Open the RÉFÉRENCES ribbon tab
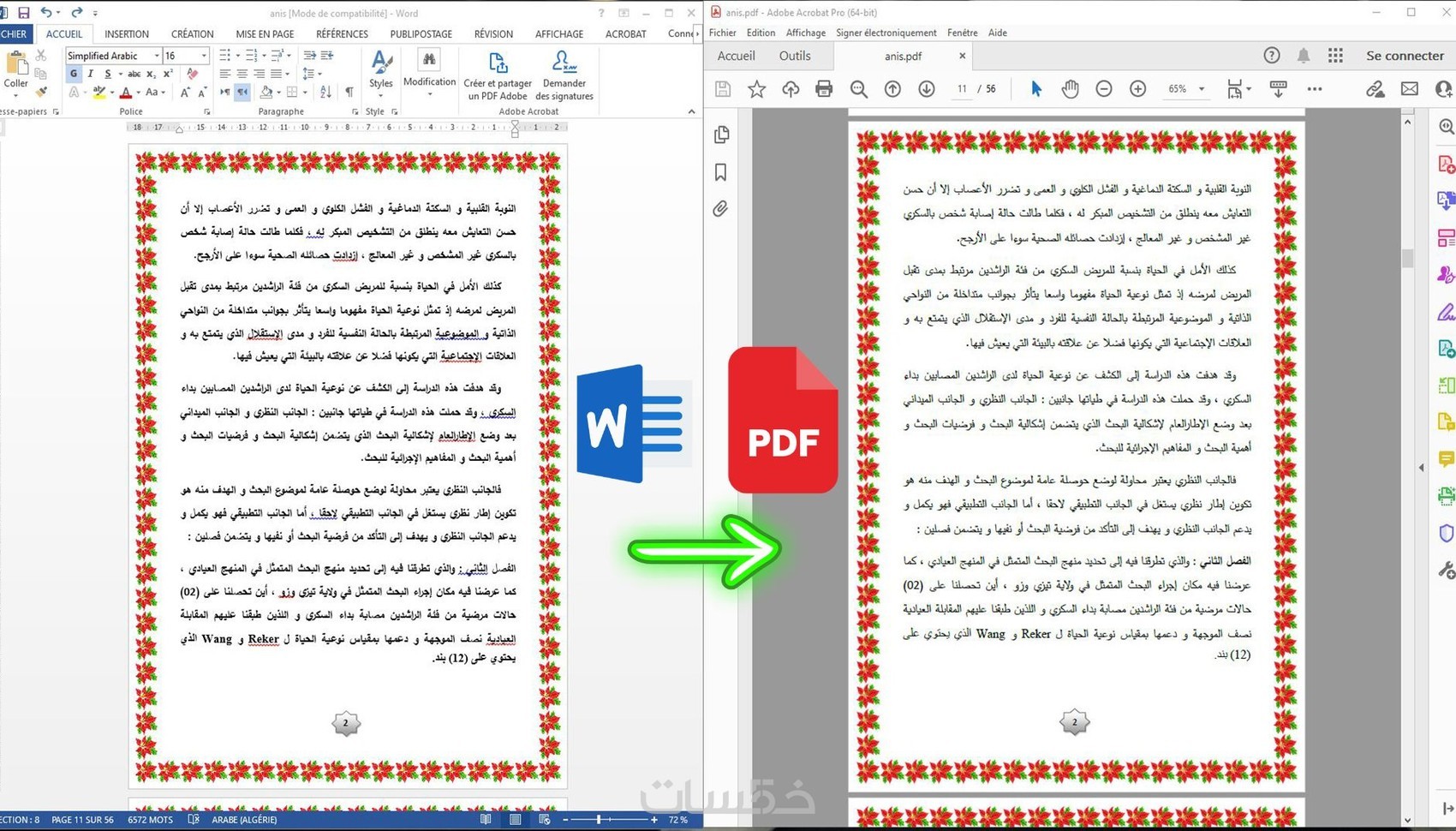The image size is (1456, 831). pyautogui.click(x=342, y=34)
